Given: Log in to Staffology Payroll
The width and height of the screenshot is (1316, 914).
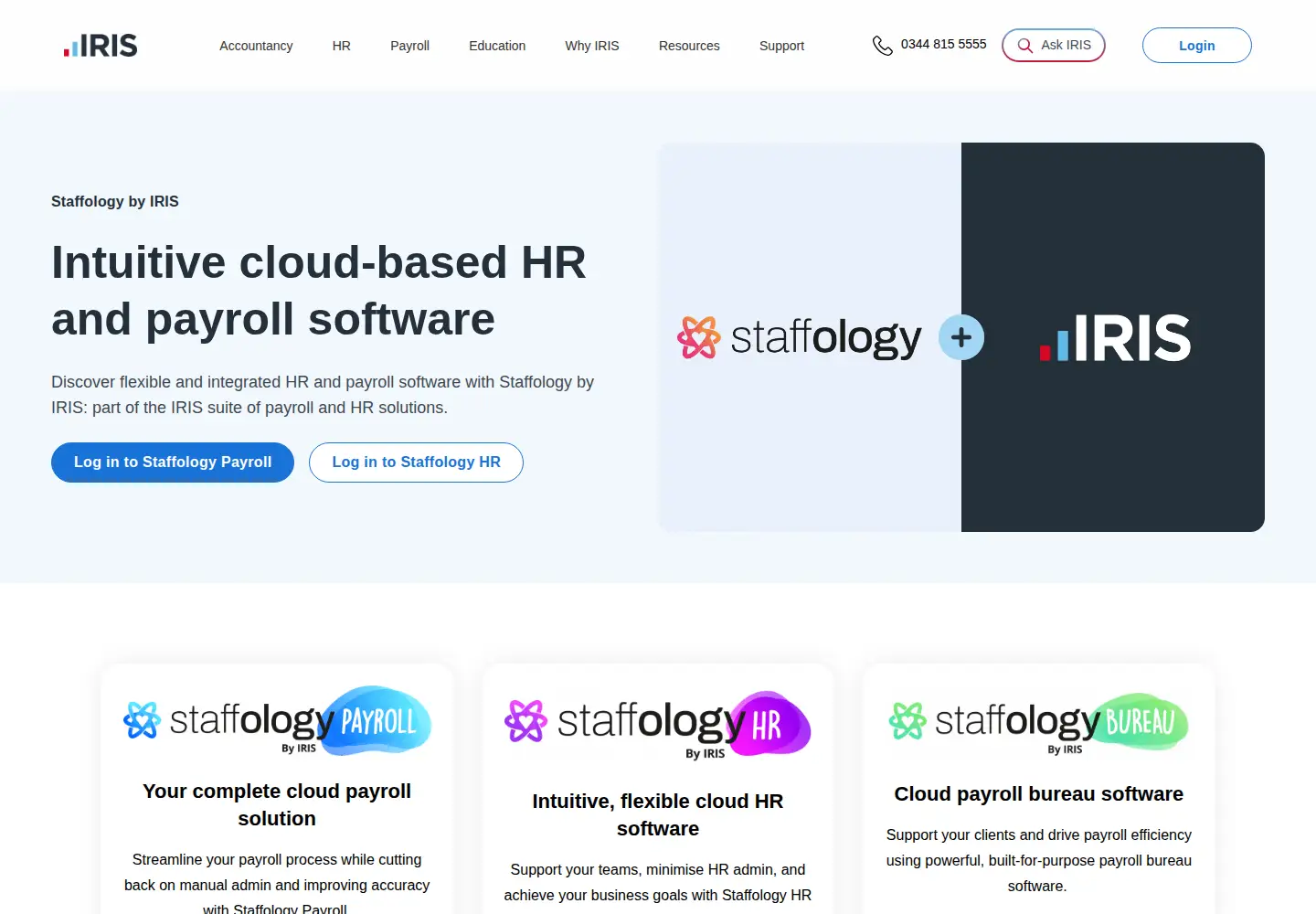Looking at the screenshot, I should pos(173,462).
